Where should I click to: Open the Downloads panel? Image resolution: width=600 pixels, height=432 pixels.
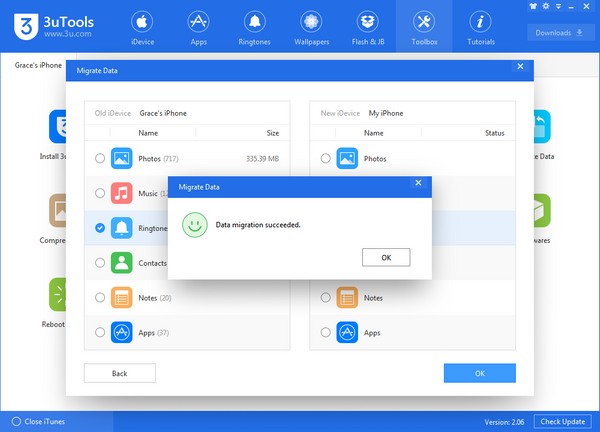(x=560, y=32)
